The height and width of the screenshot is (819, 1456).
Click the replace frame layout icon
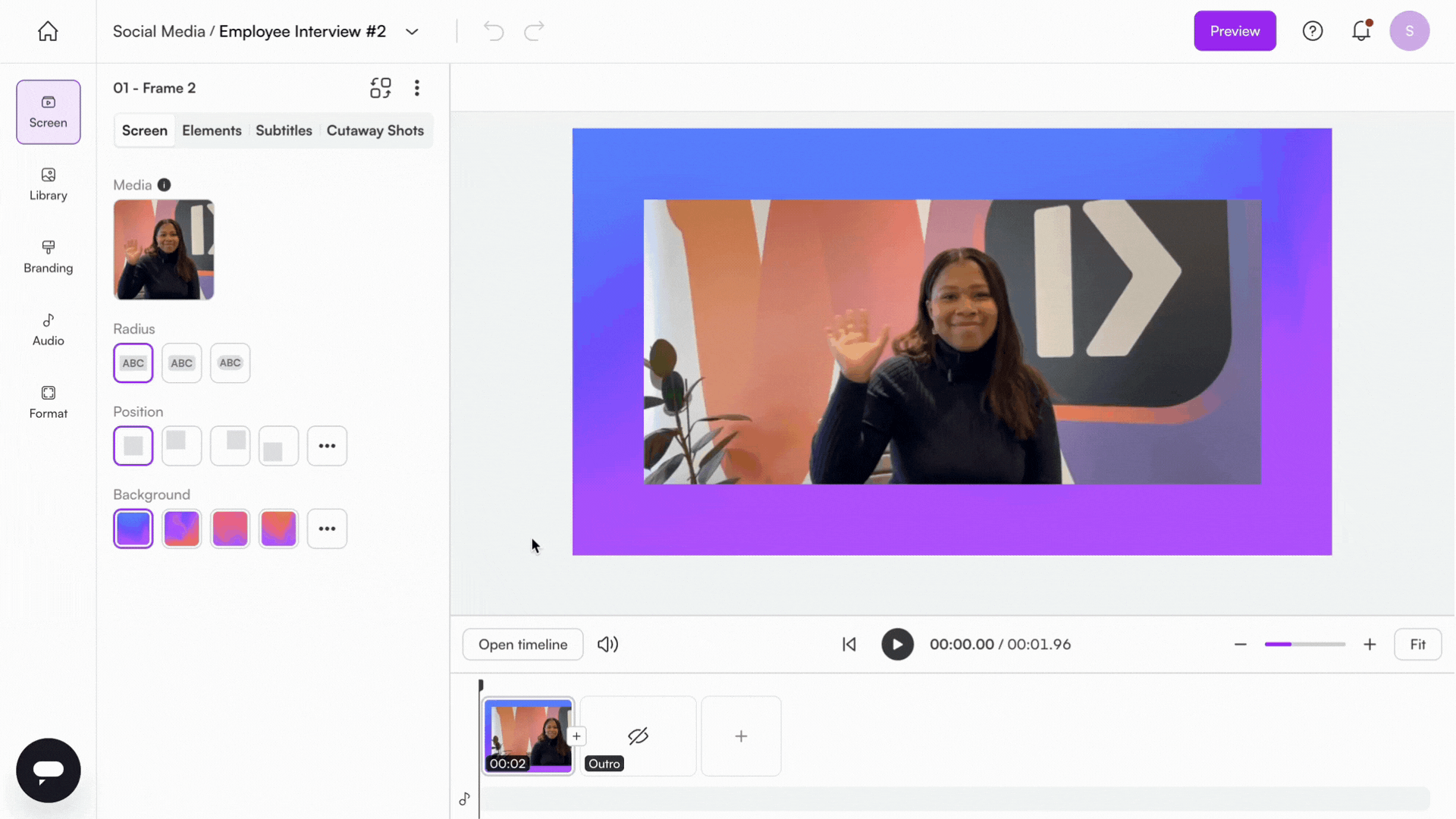pos(381,88)
